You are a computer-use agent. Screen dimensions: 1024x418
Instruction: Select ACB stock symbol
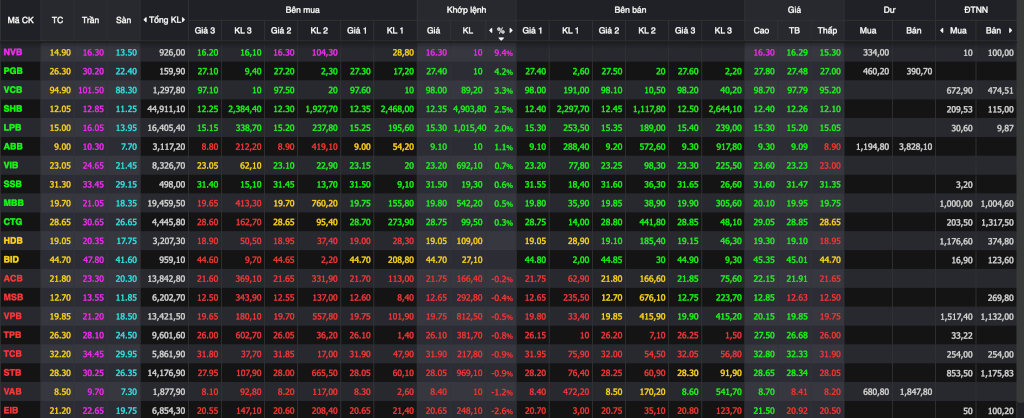tap(12, 278)
